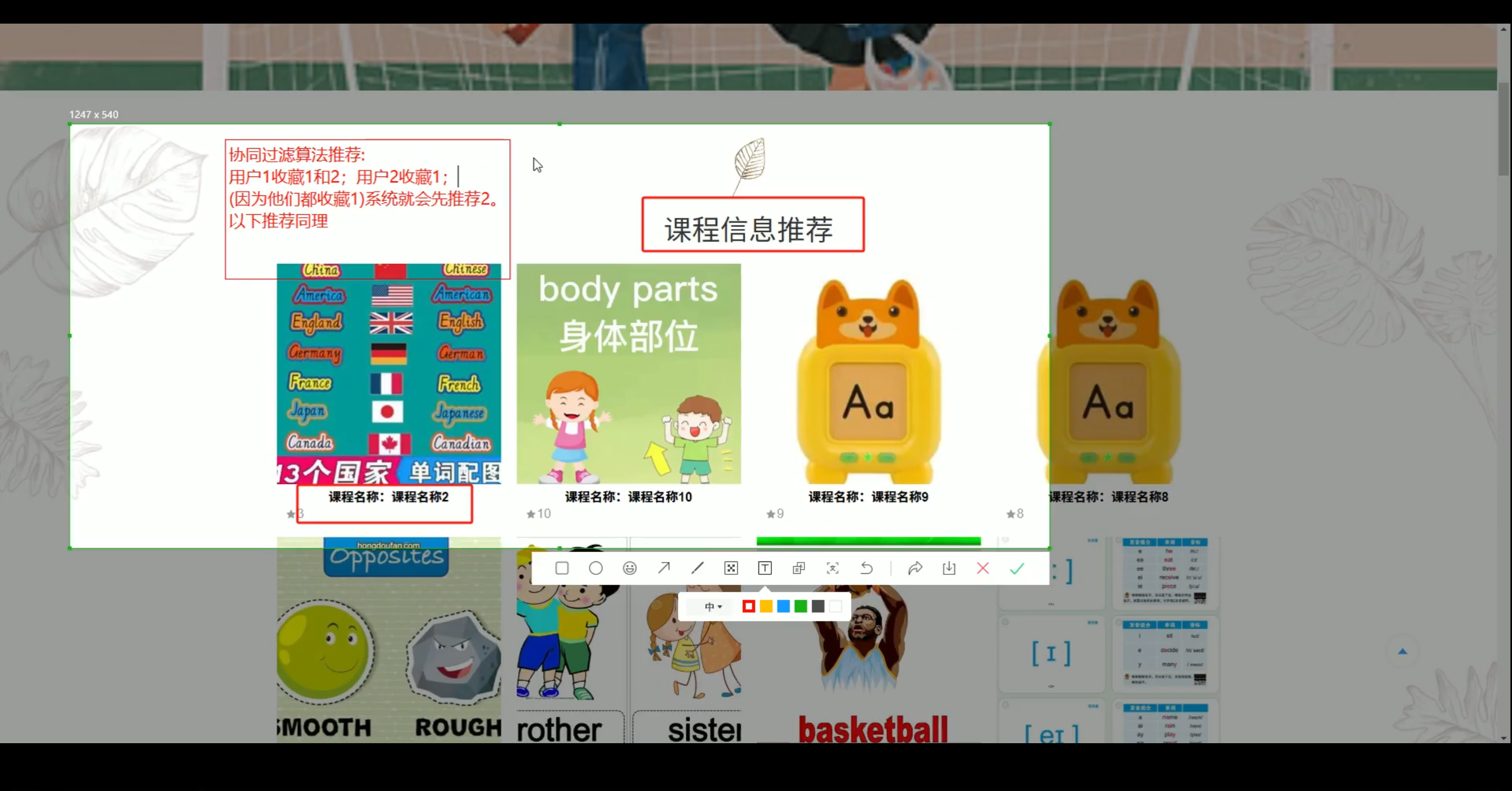The image size is (1512, 791).
Task: Save the screenshot to file
Action: coord(949,568)
